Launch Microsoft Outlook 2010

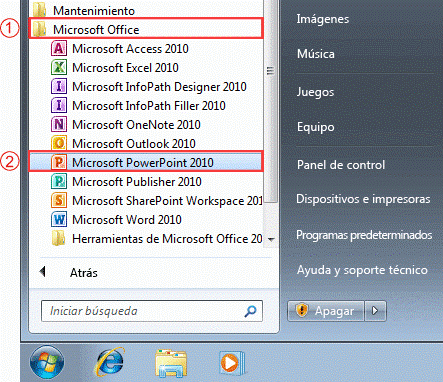134,144
